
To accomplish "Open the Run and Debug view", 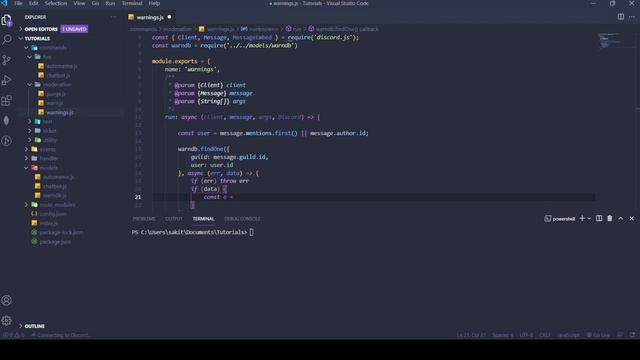I will (7, 80).
